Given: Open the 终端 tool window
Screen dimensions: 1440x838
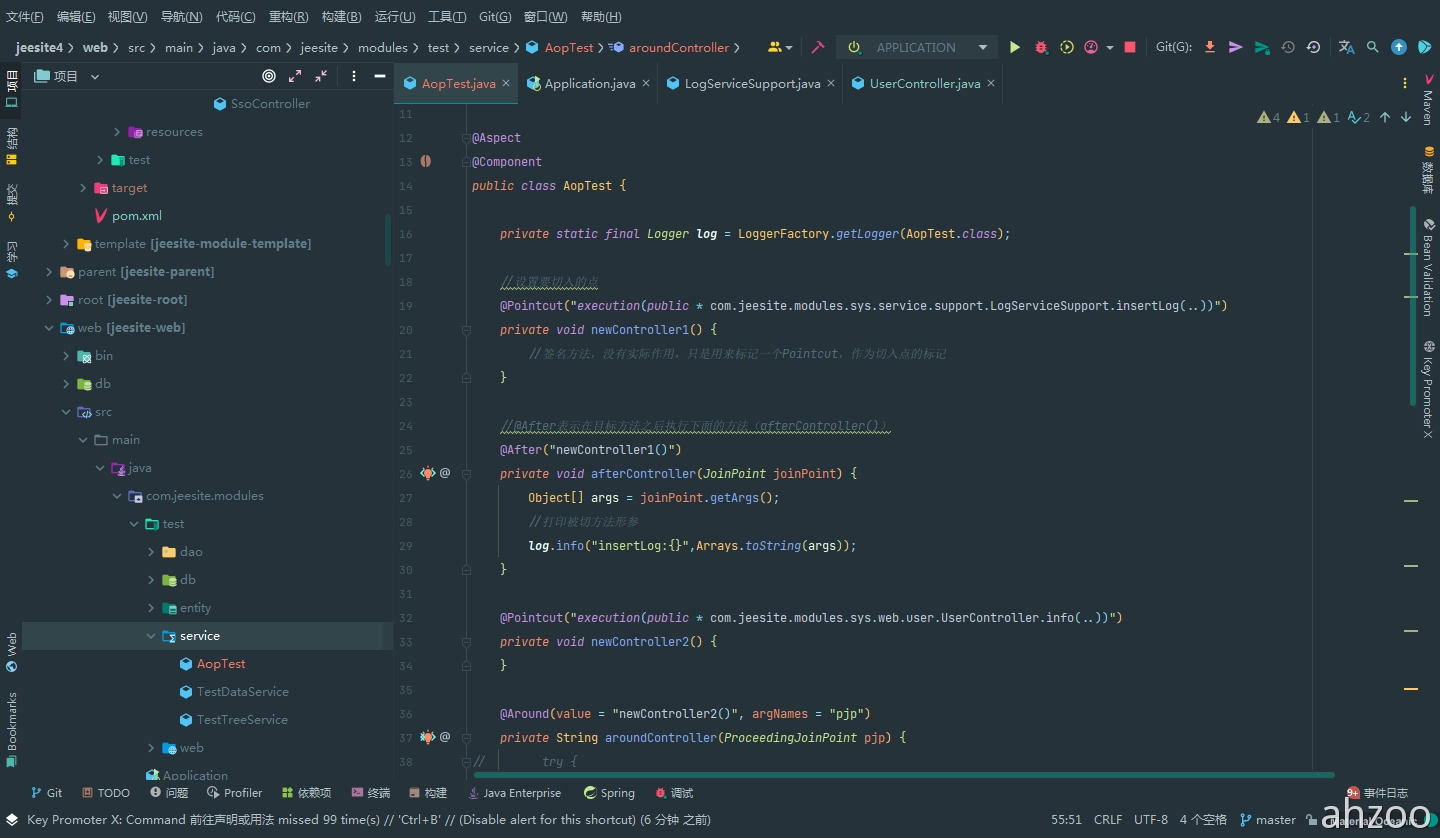Looking at the screenshot, I should 371,793.
